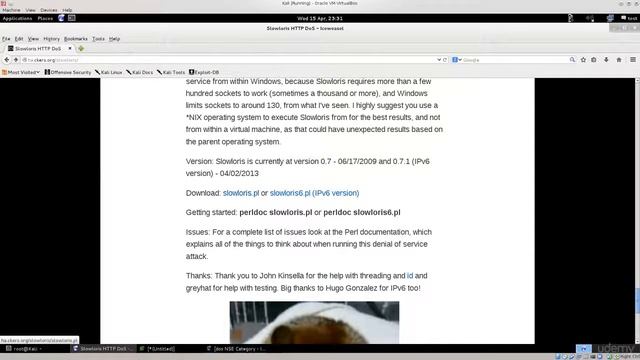The width and height of the screenshot is (640, 360).
Task: Open the Applications menu
Action: click(x=17, y=18)
